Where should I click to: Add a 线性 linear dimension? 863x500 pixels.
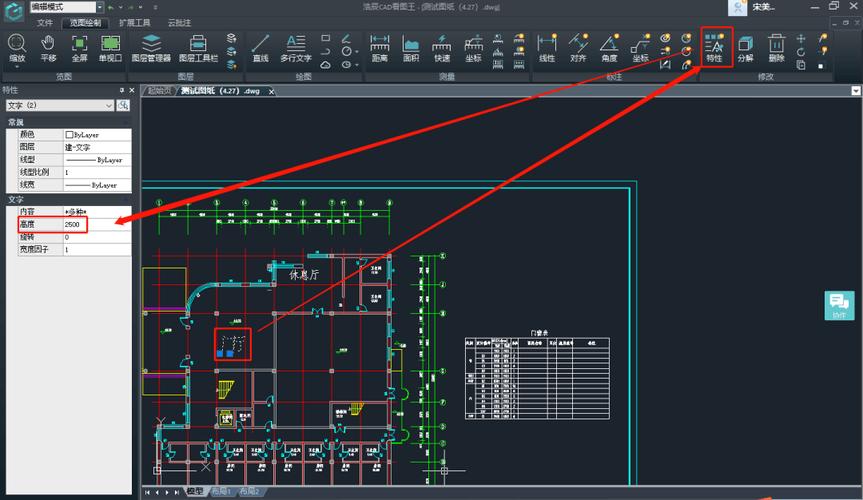click(x=547, y=48)
